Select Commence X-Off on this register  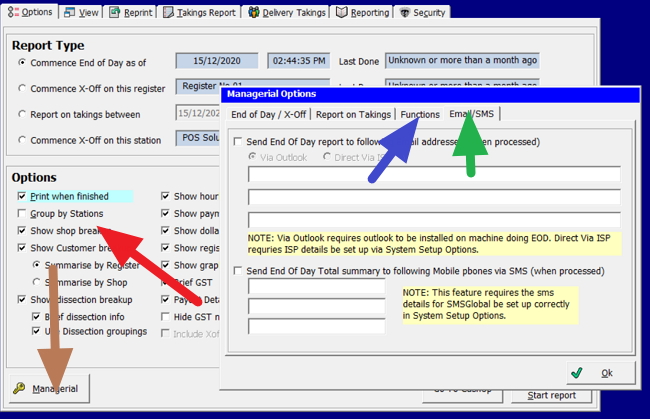tap(22, 88)
